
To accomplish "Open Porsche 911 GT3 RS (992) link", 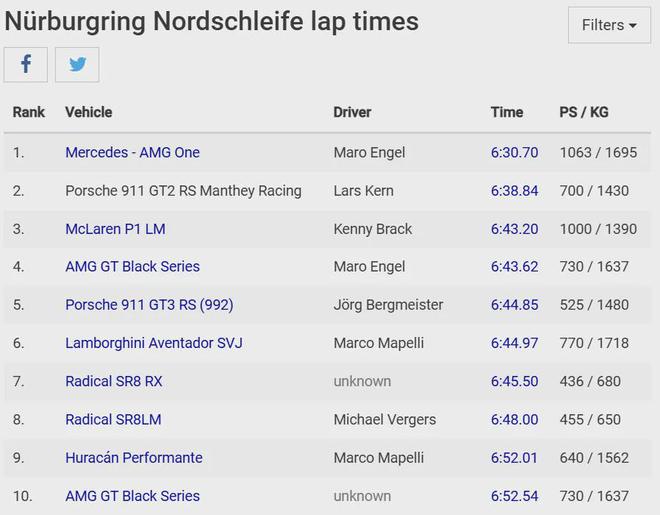I will click(x=149, y=305).
